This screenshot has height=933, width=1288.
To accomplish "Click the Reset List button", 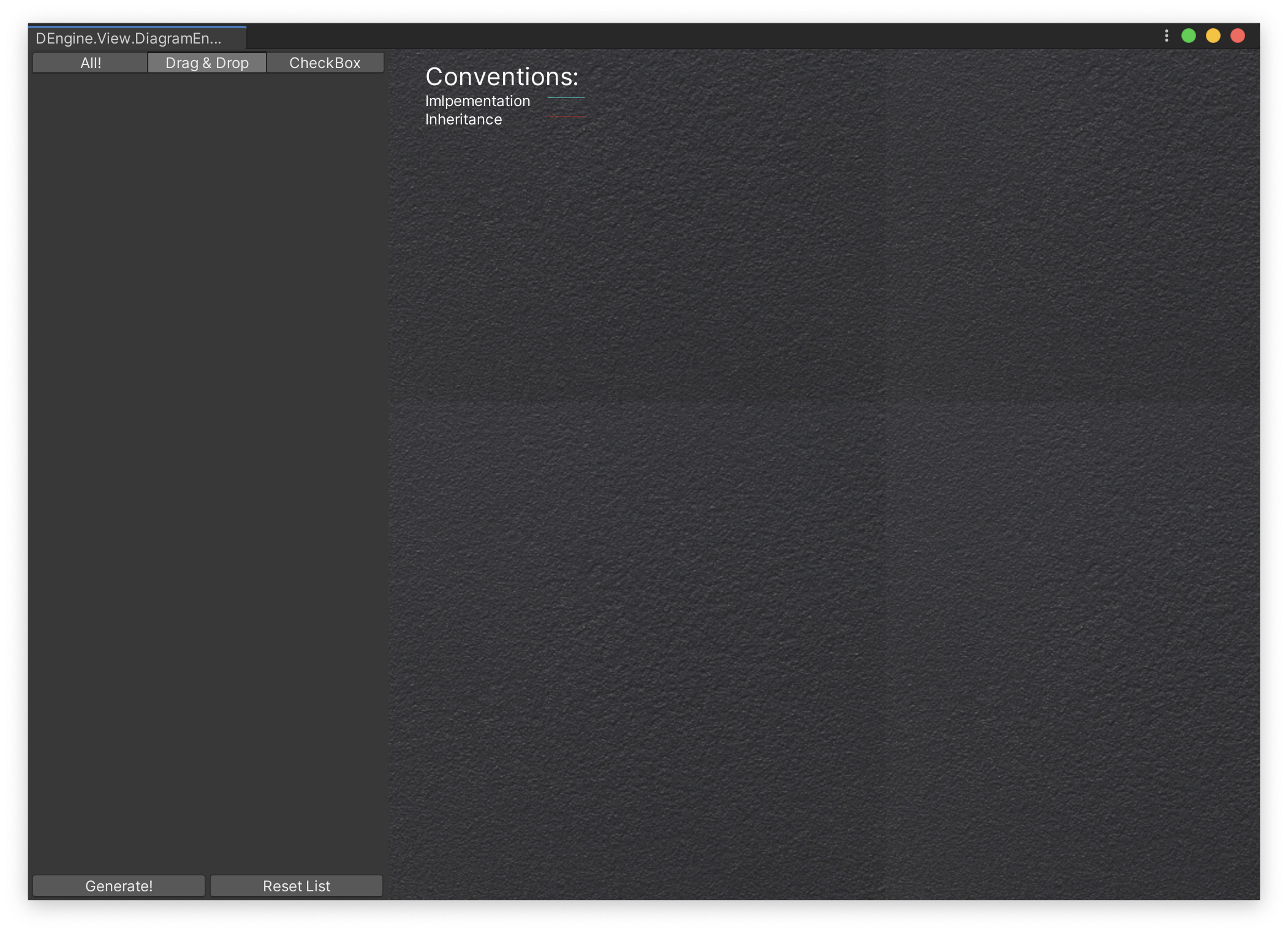I will [297, 886].
